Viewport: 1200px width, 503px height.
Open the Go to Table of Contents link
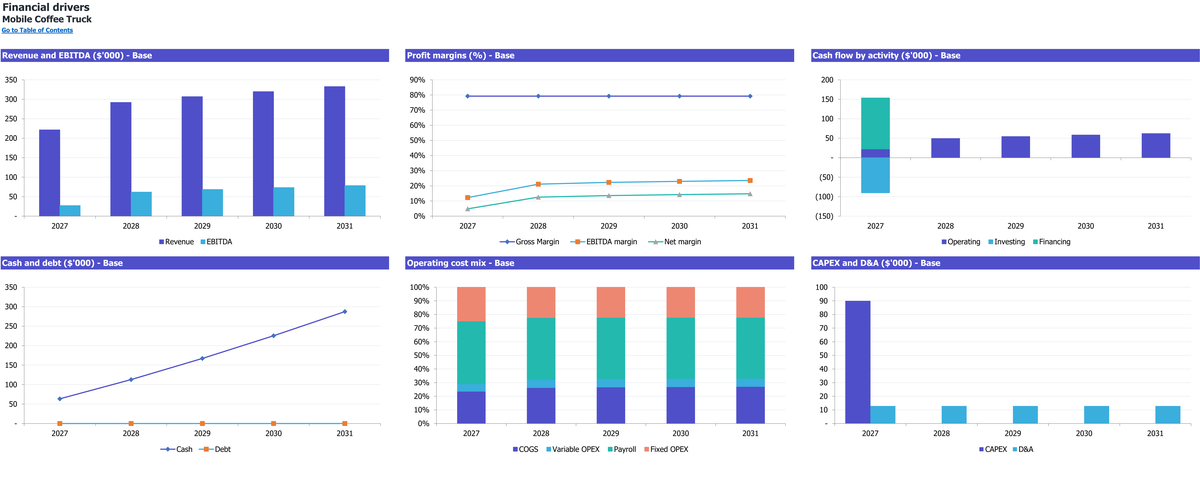point(37,30)
